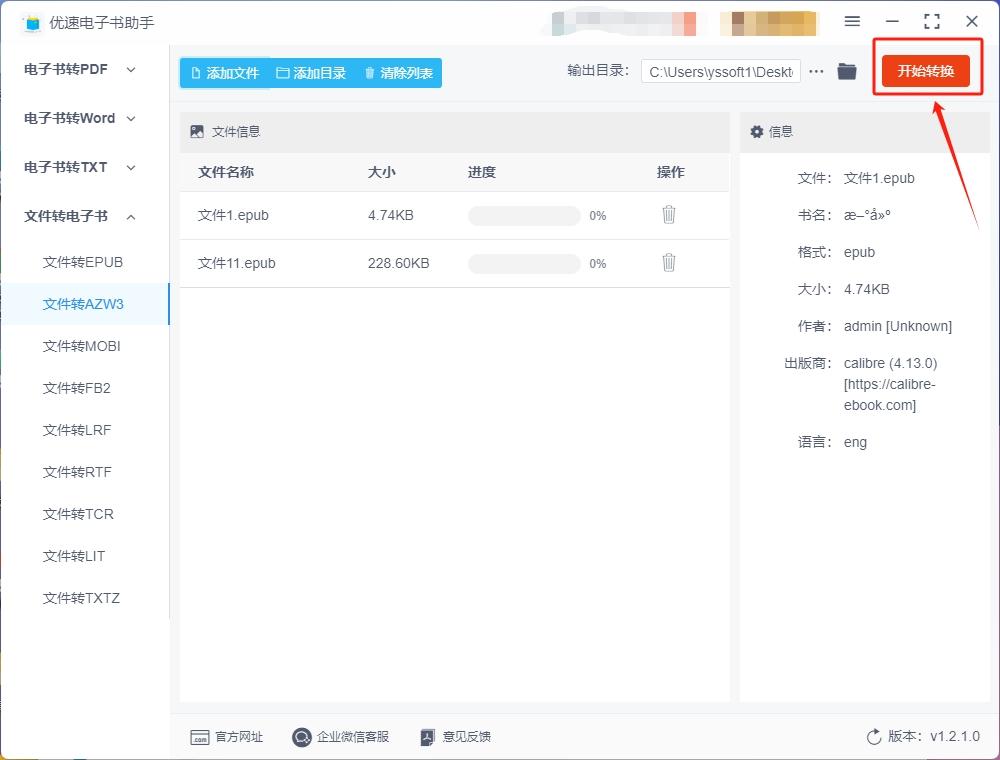Screen dimensions: 1000x760
Task: Click the 添加文件 add-file icon
Action: click(x=194, y=72)
